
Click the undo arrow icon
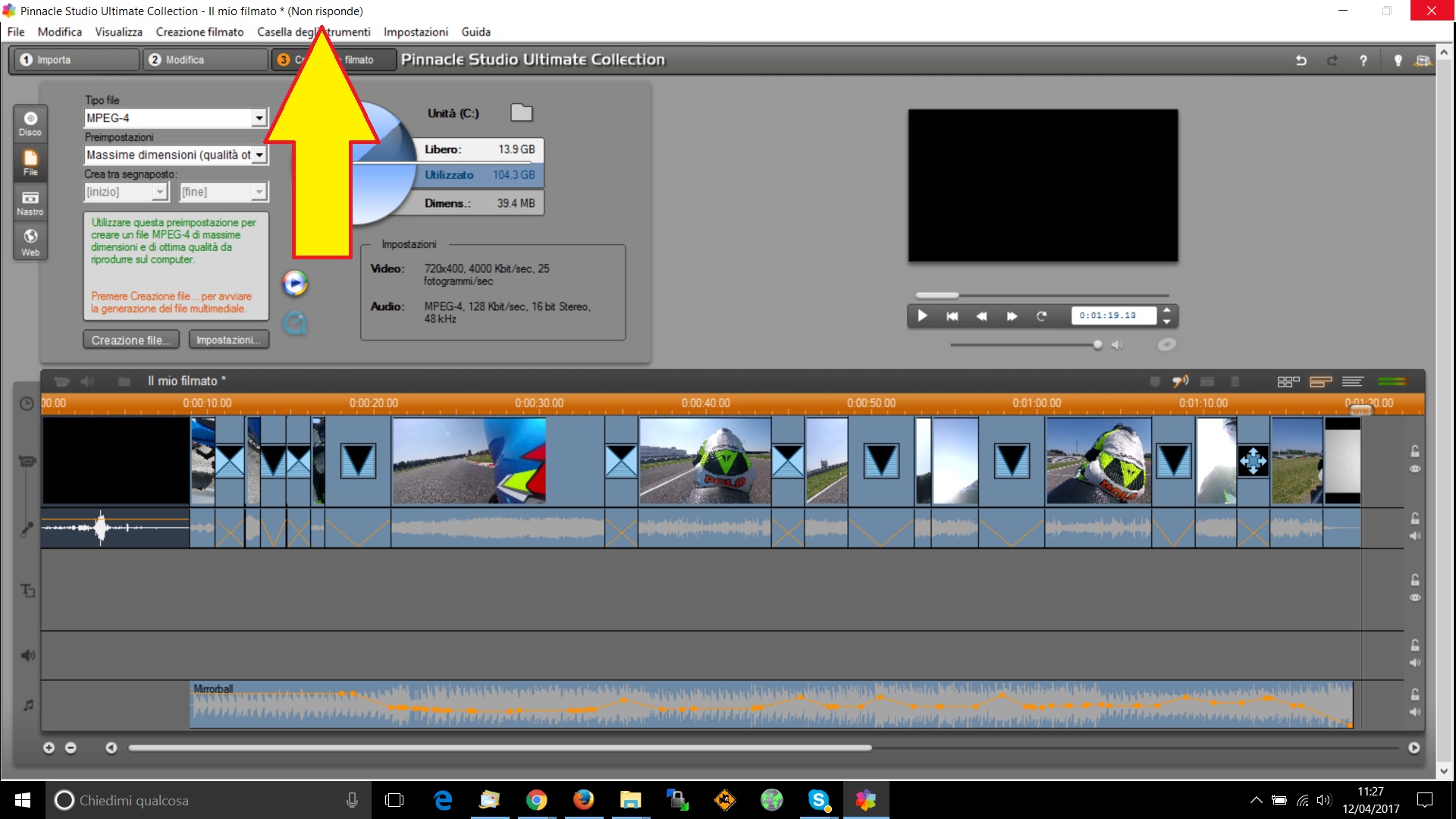pyautogui.click(x=1301, y=60)
